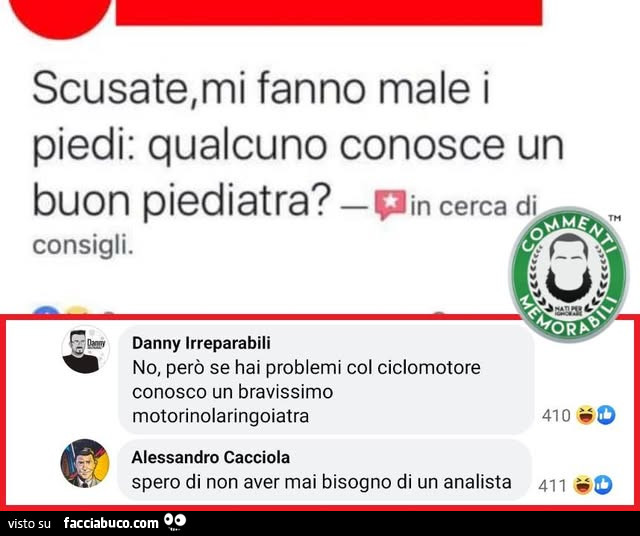
Task: Click the comment about 'analista'
Action: pyautogui.click(x=324, y=470)
